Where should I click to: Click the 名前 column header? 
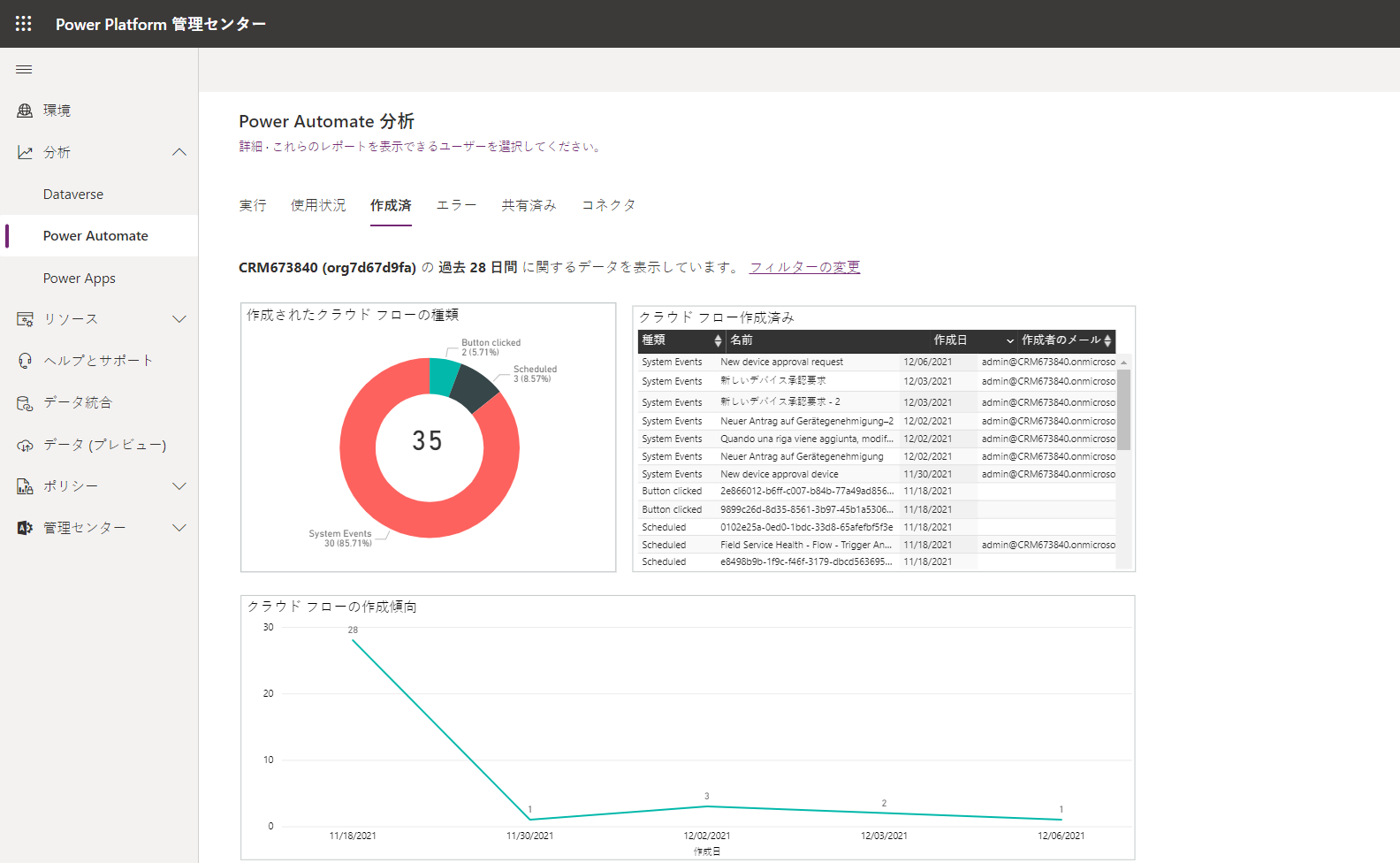click(x=741, y=340)
